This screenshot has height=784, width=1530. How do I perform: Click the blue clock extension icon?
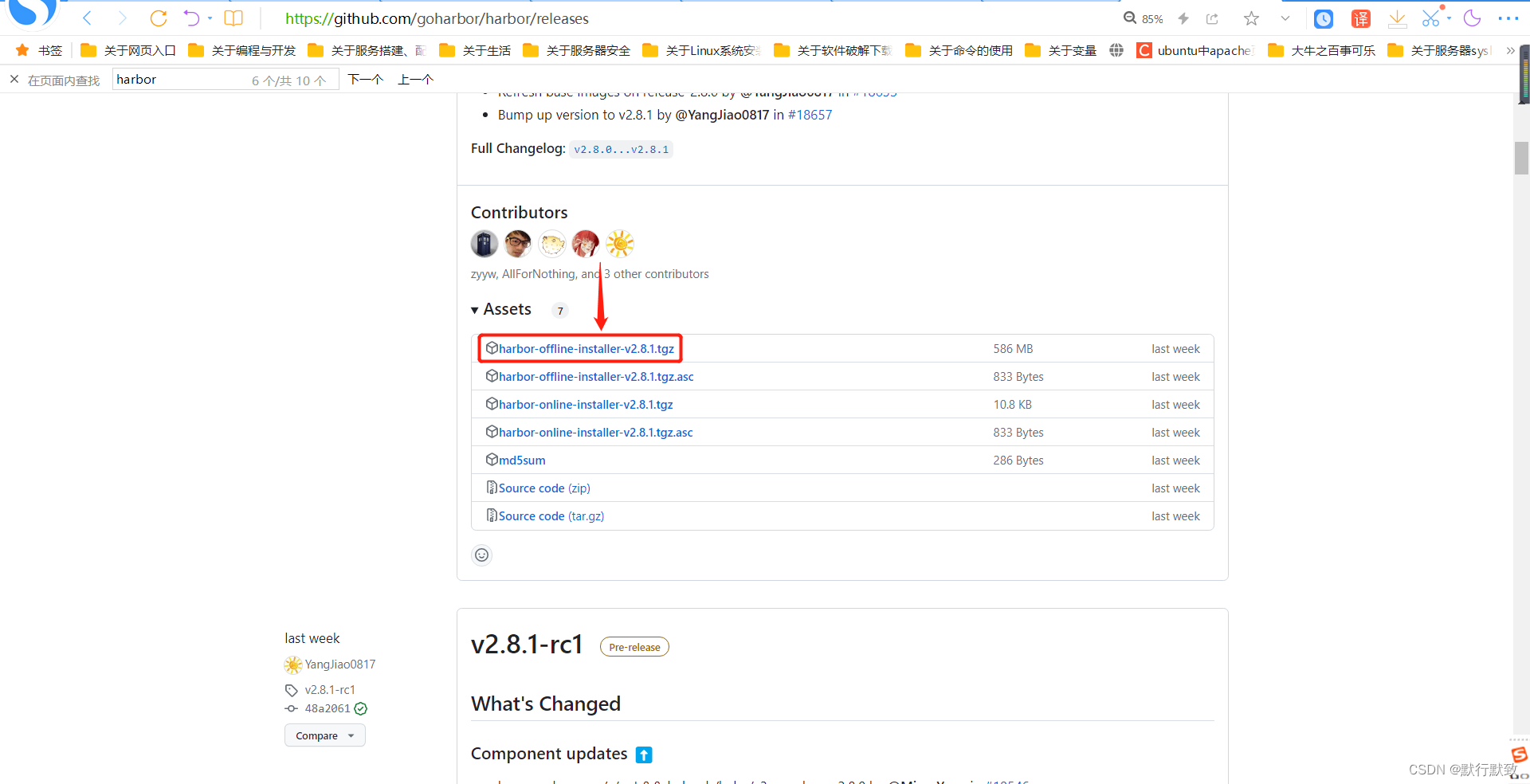1324,18
